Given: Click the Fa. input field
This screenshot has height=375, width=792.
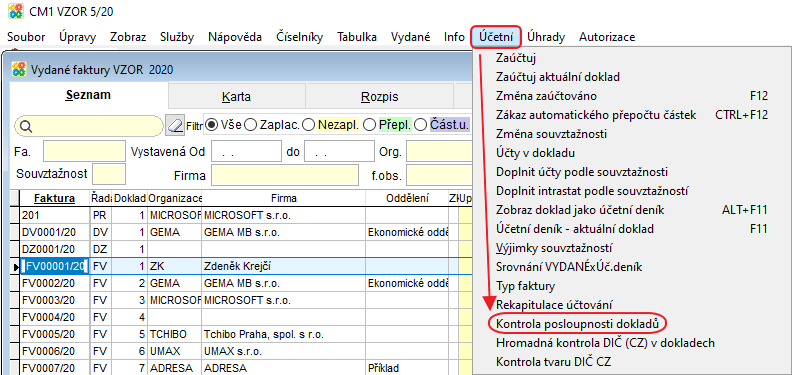Looking at the screenshot, I should pyautogui.click(x=84, y=151).
